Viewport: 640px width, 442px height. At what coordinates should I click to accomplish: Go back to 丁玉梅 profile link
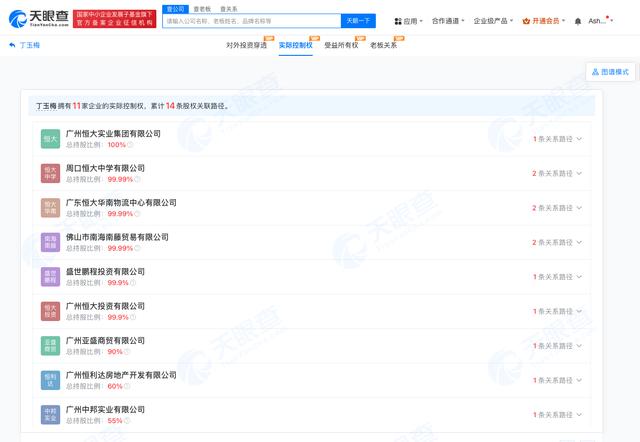tap(29, 45)
